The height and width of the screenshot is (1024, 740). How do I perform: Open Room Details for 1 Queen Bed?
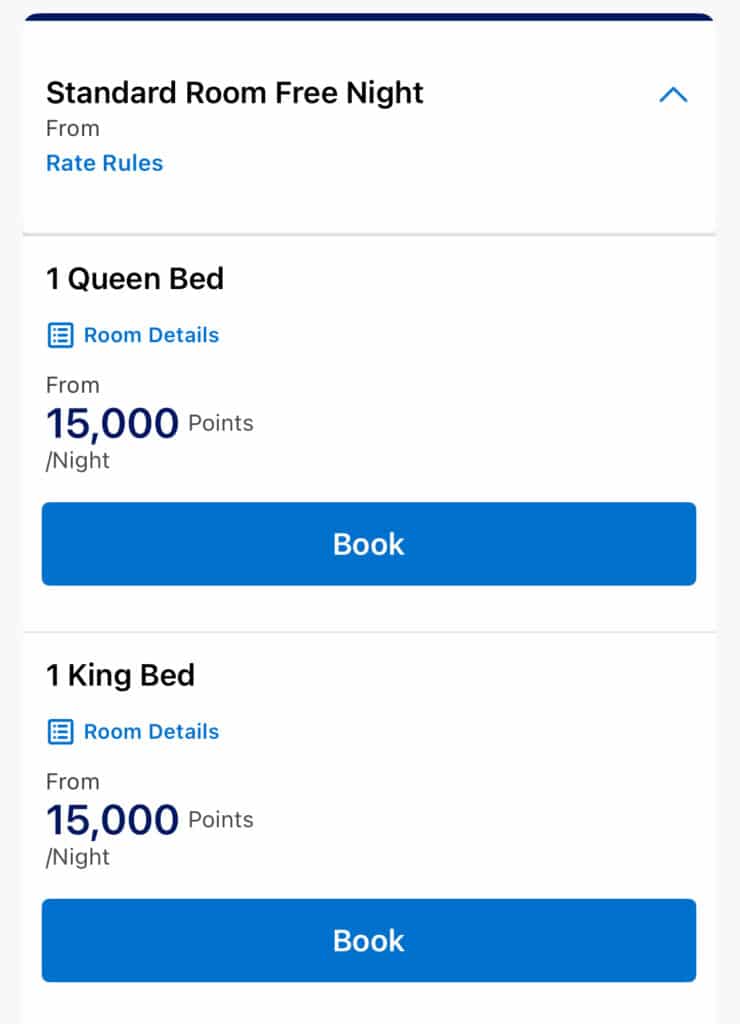pos(152,335)
